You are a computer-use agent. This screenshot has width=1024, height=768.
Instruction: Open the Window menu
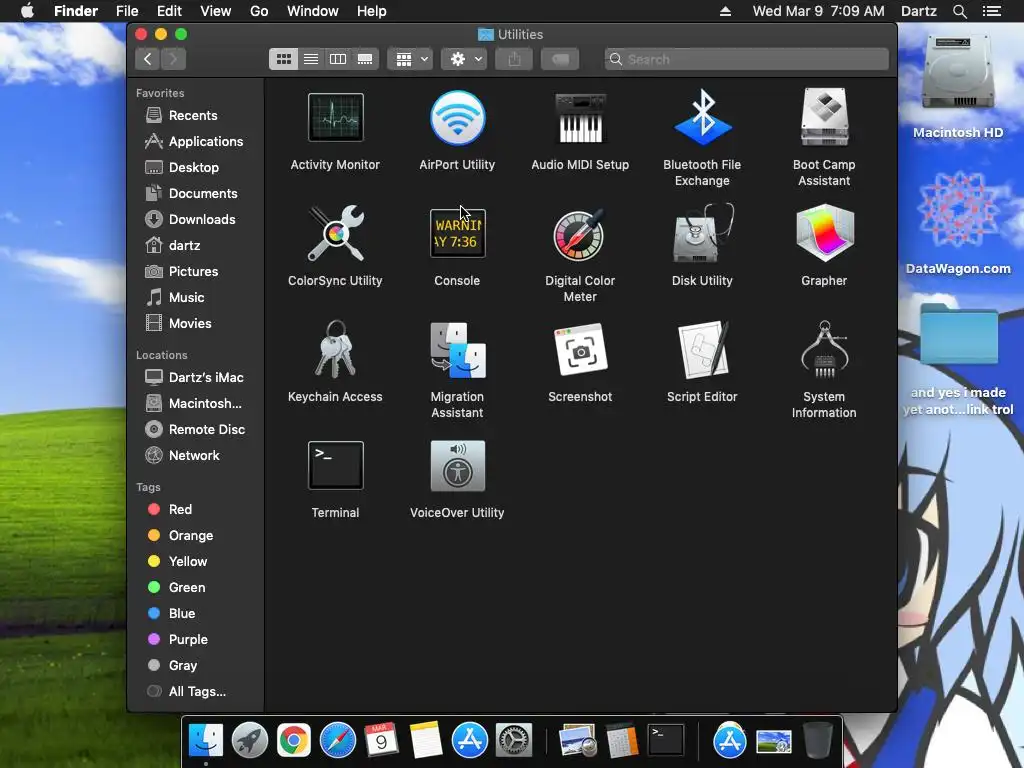313,11
